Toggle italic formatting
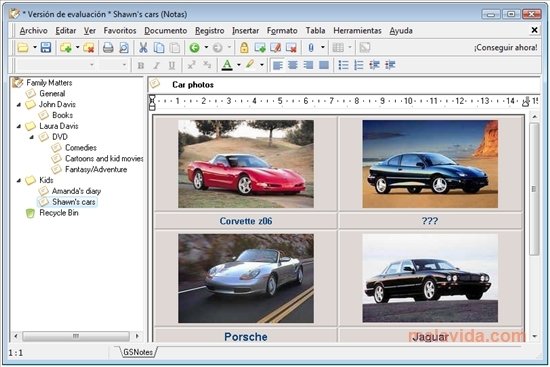The height and width of the screenshot is (367, 550). pyautogui.click(x=156, y=65)
